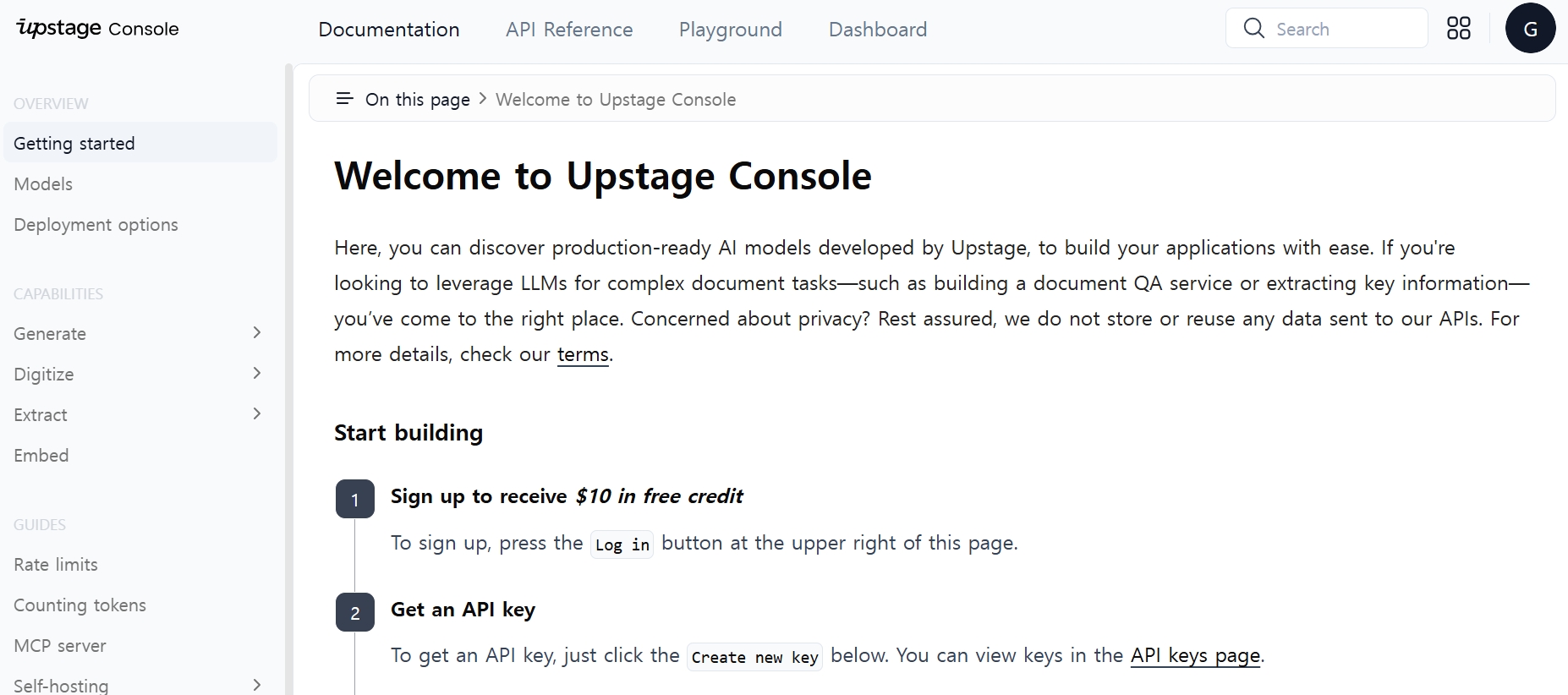Click the search magnifier icon
This screenshot has width=1568, height=695.
[1254, 29]
